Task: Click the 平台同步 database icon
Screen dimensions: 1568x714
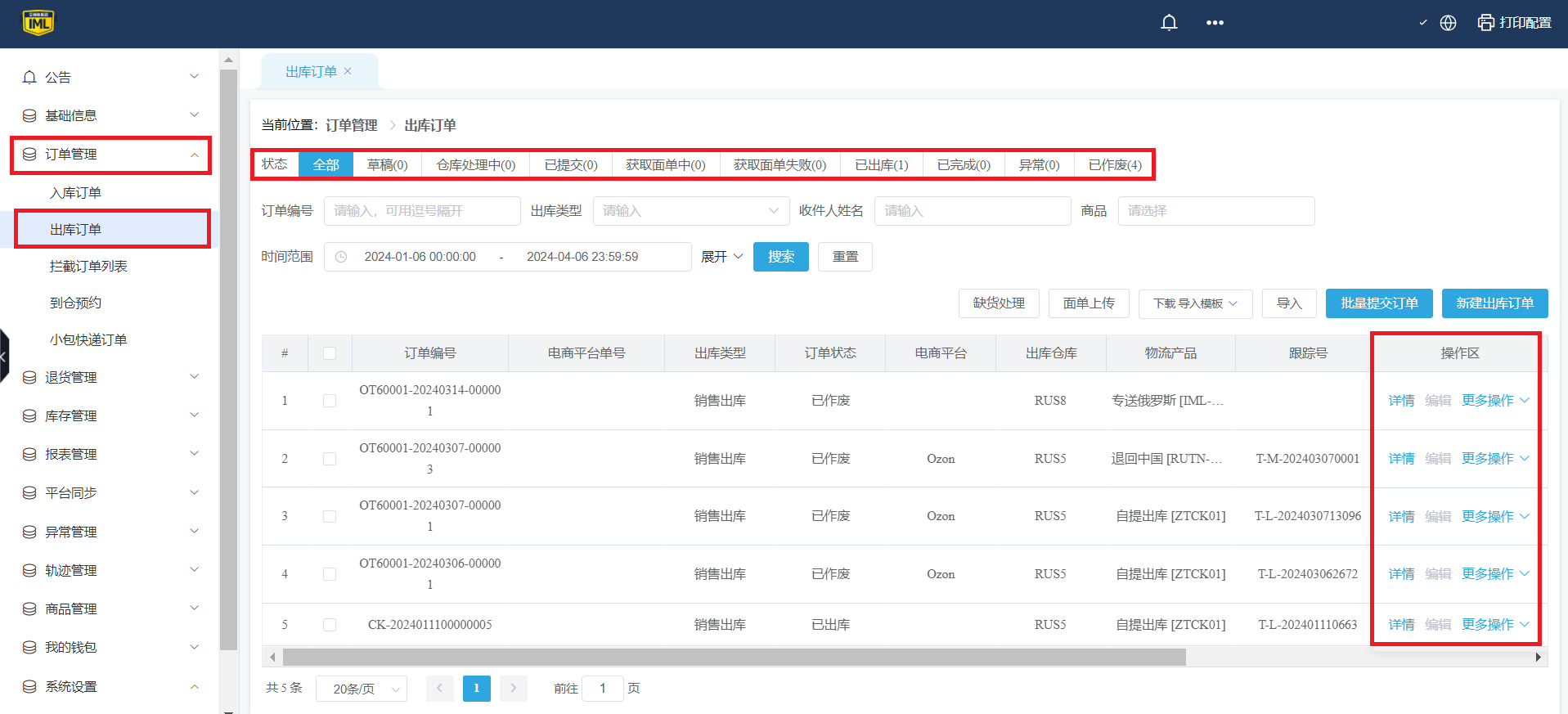Action: pyautogui.click(x=29, y=492)
